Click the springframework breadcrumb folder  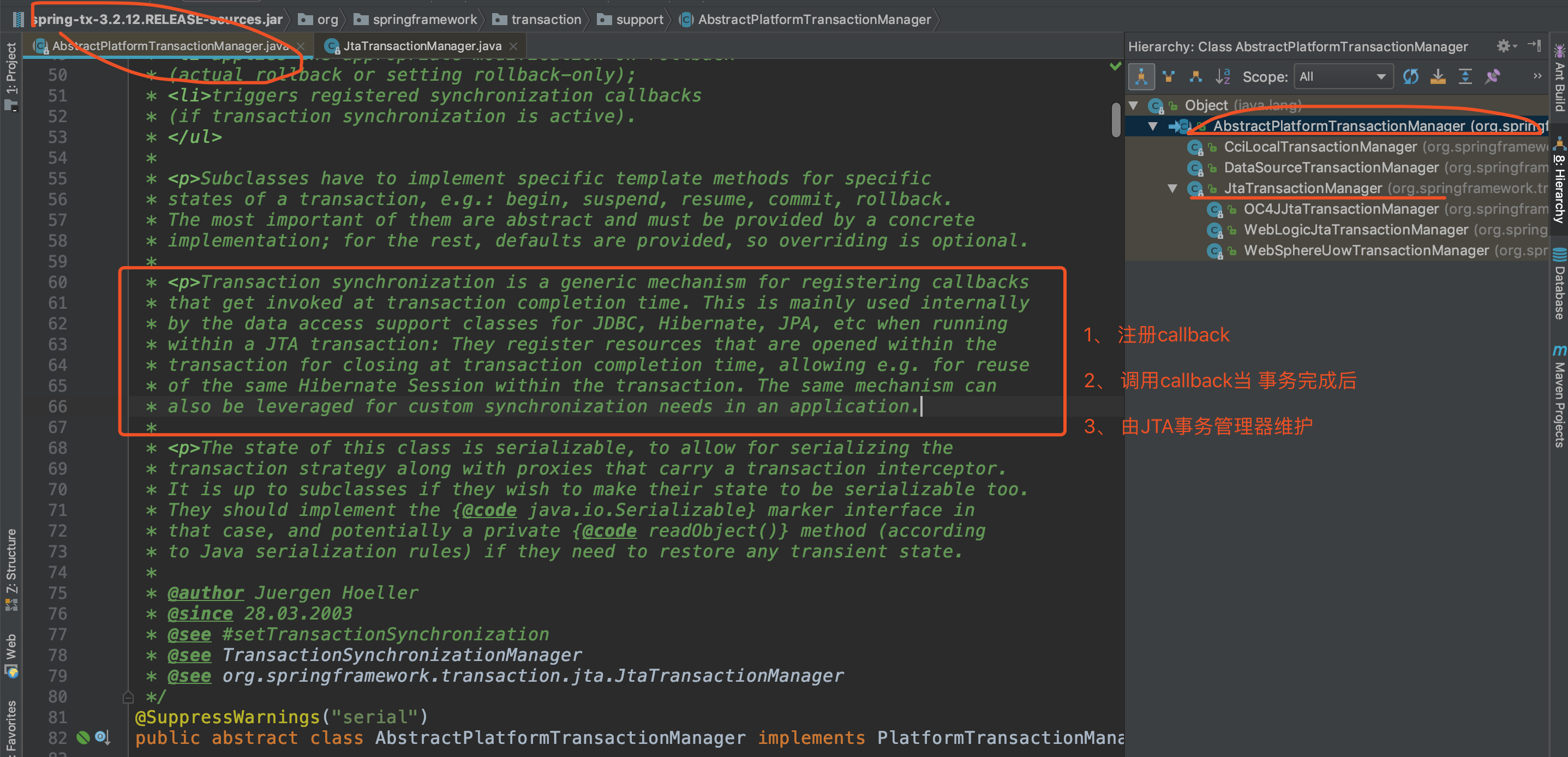click(x=416, y=20)
